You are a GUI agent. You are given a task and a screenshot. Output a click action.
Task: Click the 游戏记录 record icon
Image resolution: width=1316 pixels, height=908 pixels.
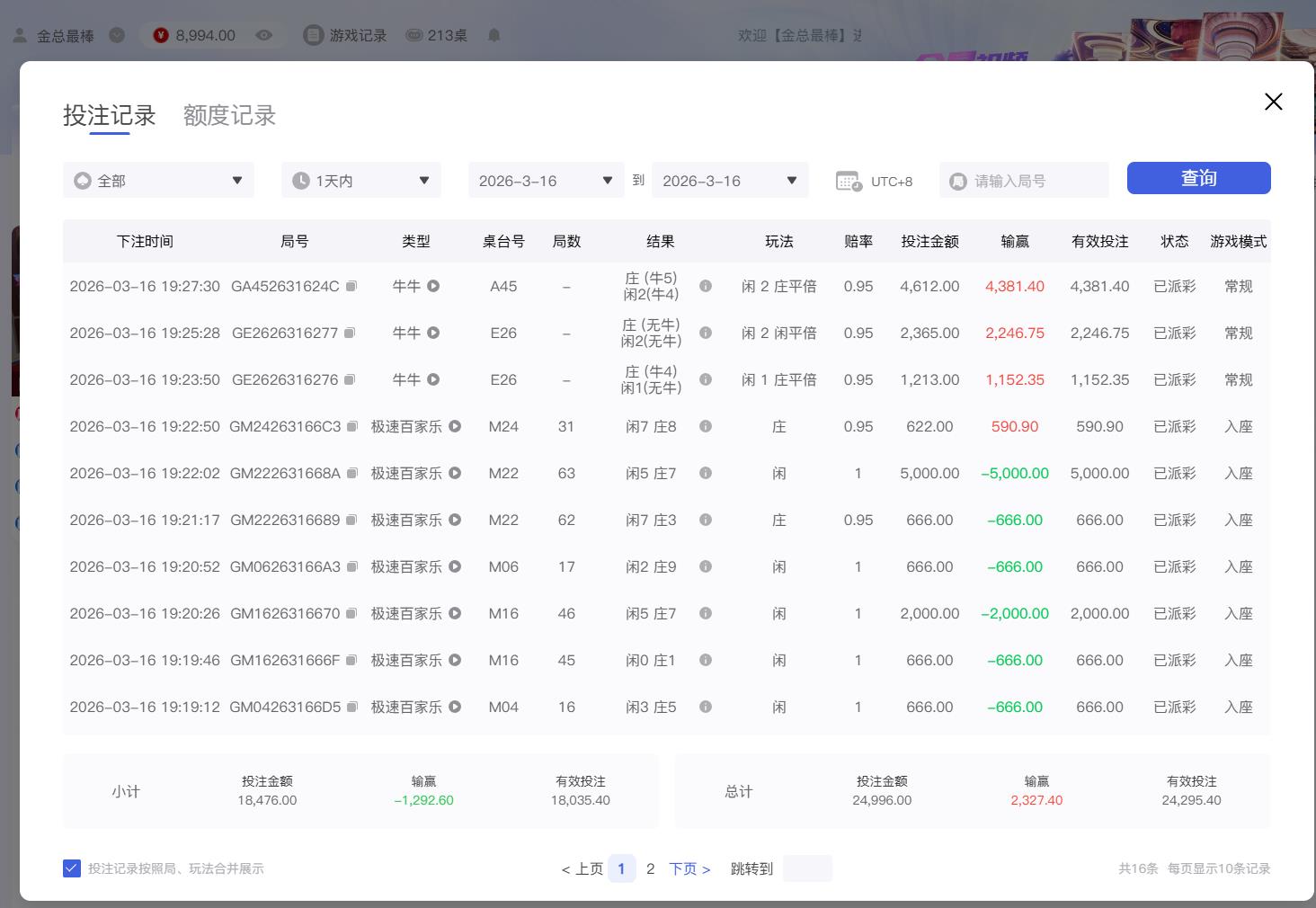[x=313, y=35]
